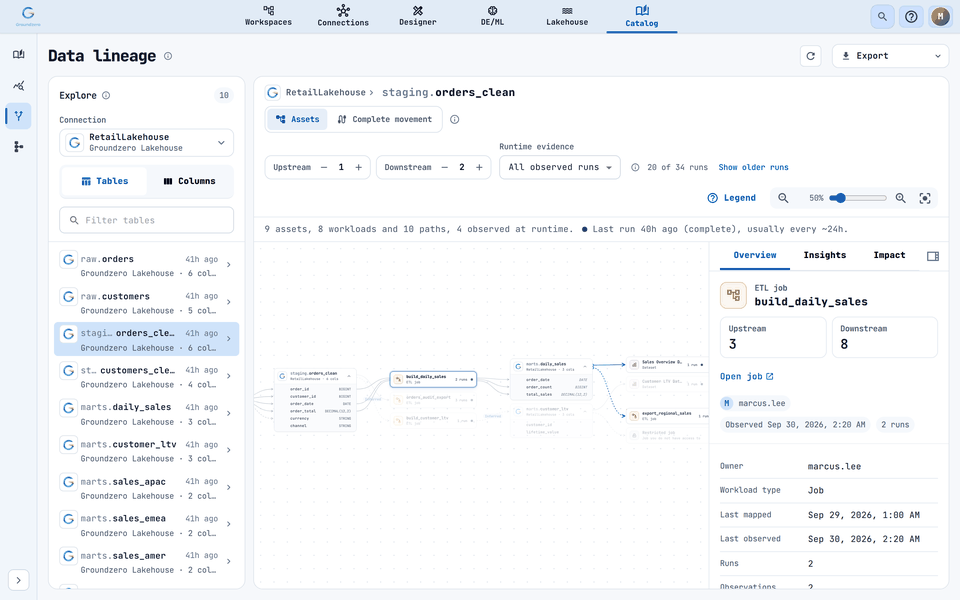
Task: Switch to the Insights tab
Action: coord(825,255)
